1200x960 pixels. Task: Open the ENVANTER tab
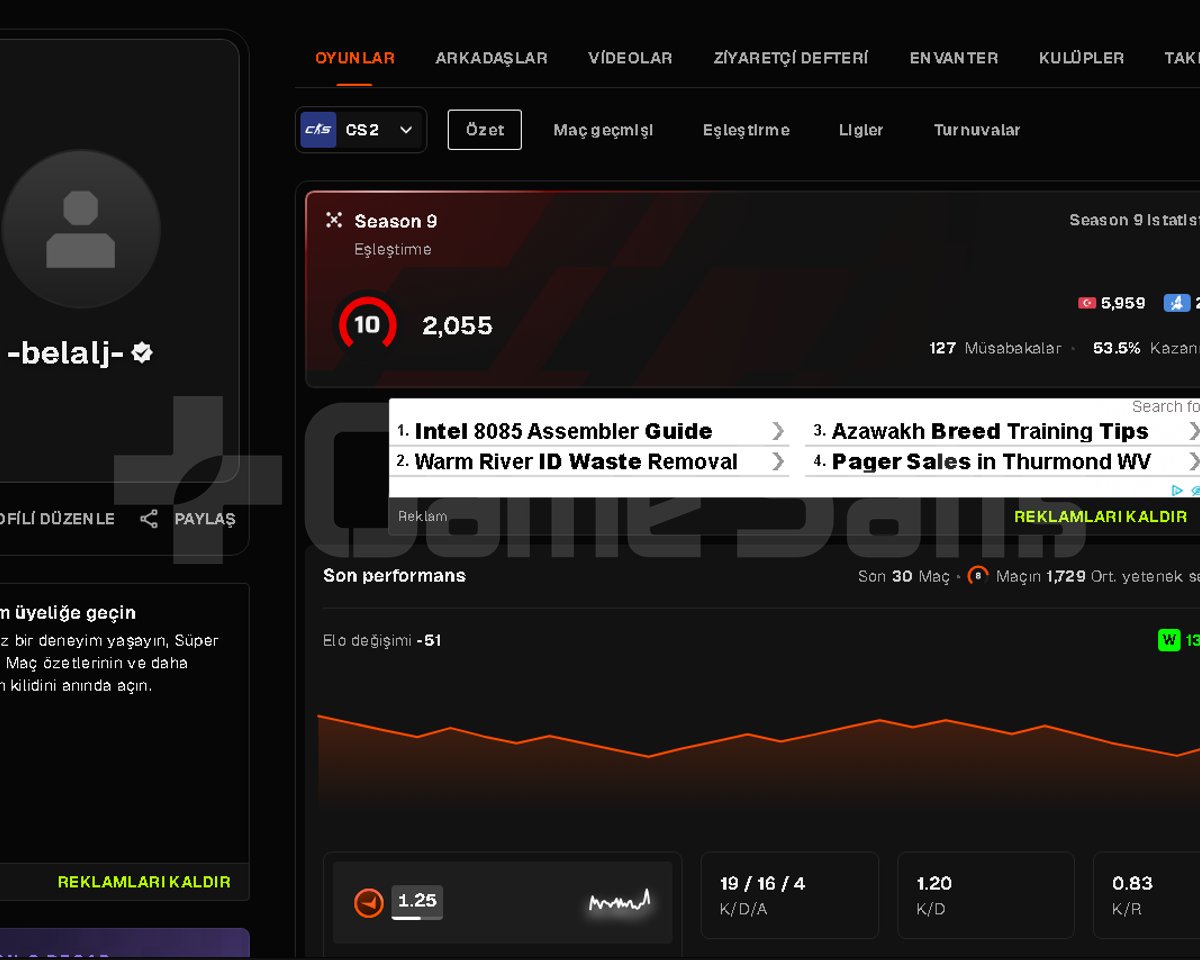coord(953,58)
